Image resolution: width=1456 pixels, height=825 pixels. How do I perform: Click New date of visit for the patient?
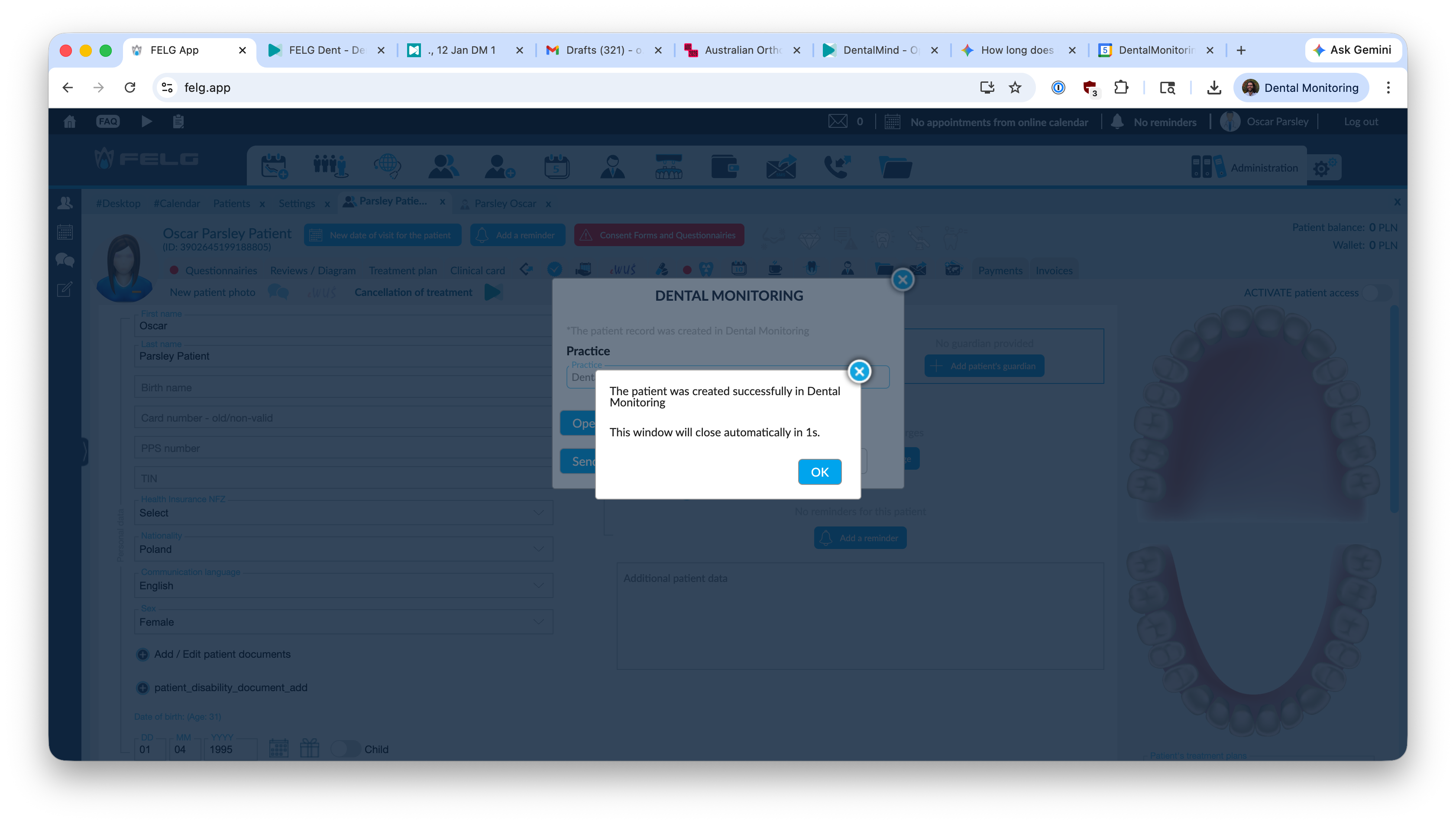coord(382,234)
